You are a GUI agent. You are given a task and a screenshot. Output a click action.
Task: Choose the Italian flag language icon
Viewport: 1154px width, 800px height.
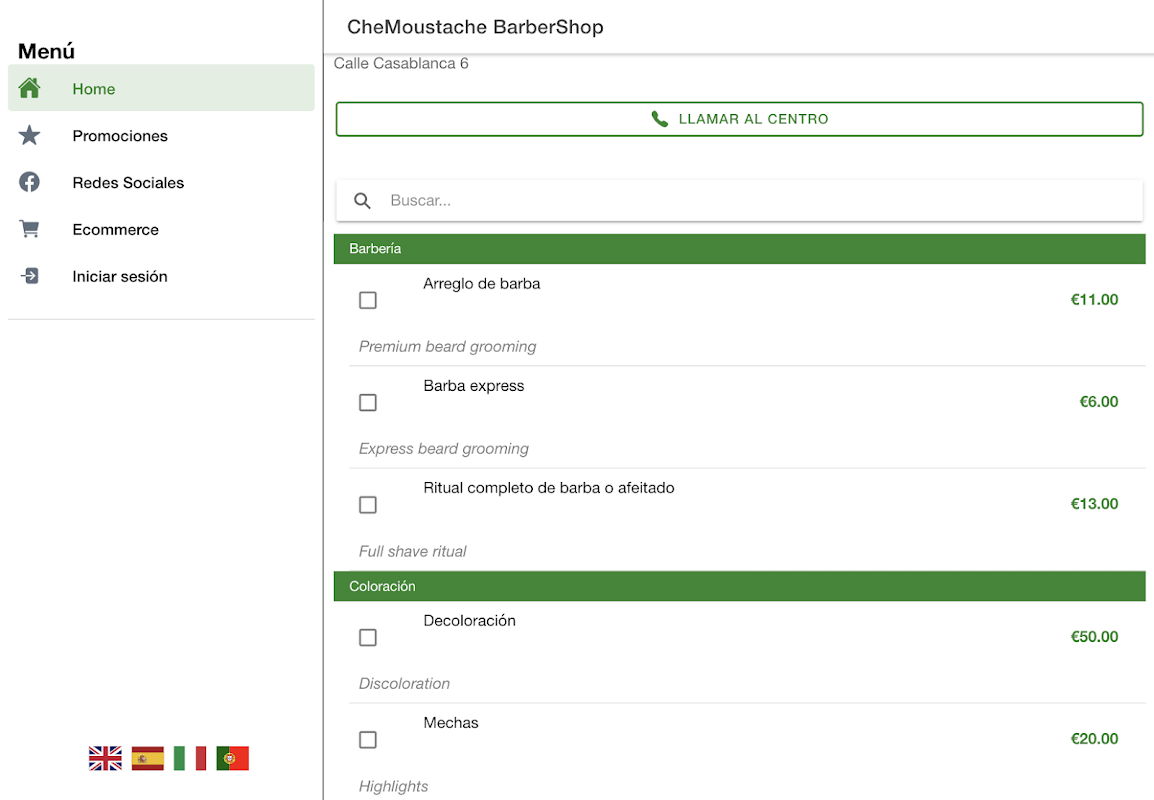[190, 758]
